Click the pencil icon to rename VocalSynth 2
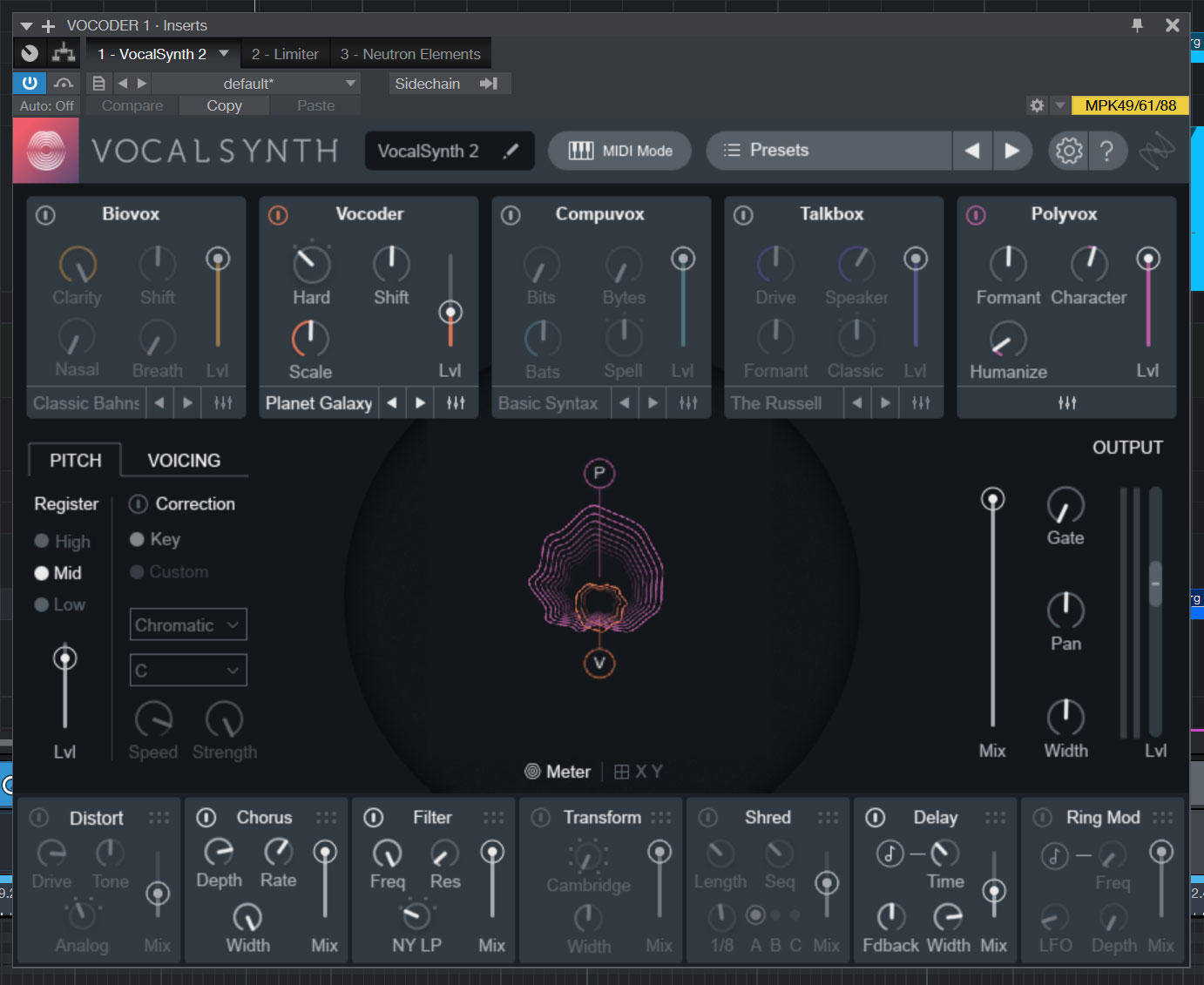The image size is (1204, 985). (511, 151)
